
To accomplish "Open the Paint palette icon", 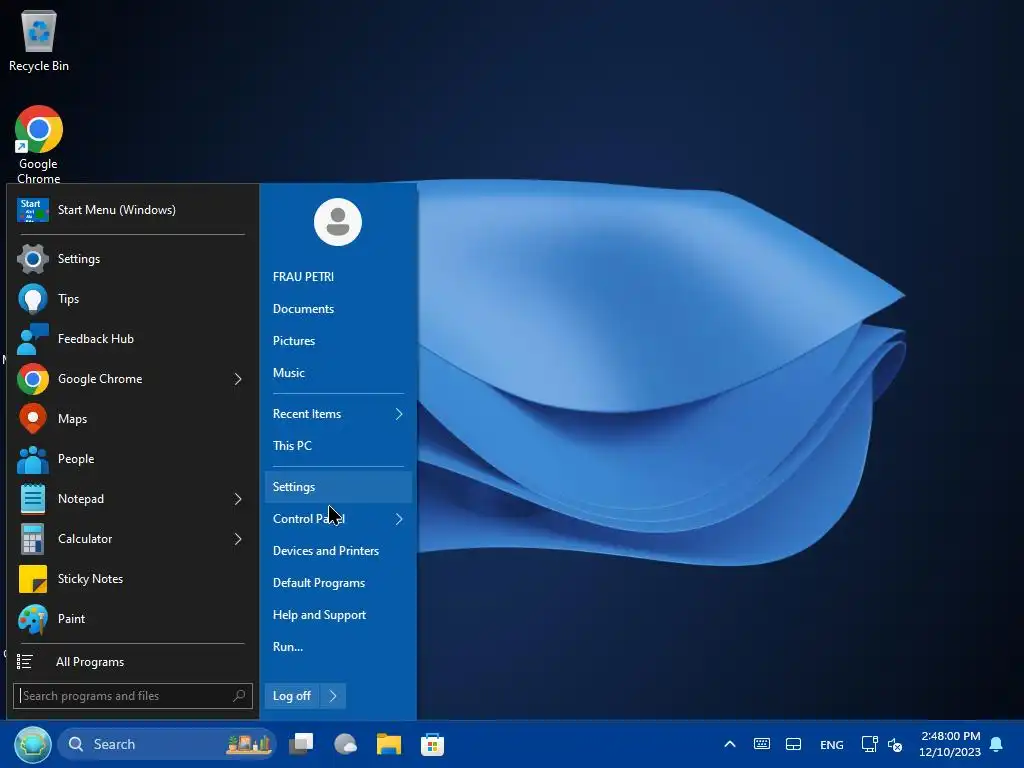I will point(33,619).
